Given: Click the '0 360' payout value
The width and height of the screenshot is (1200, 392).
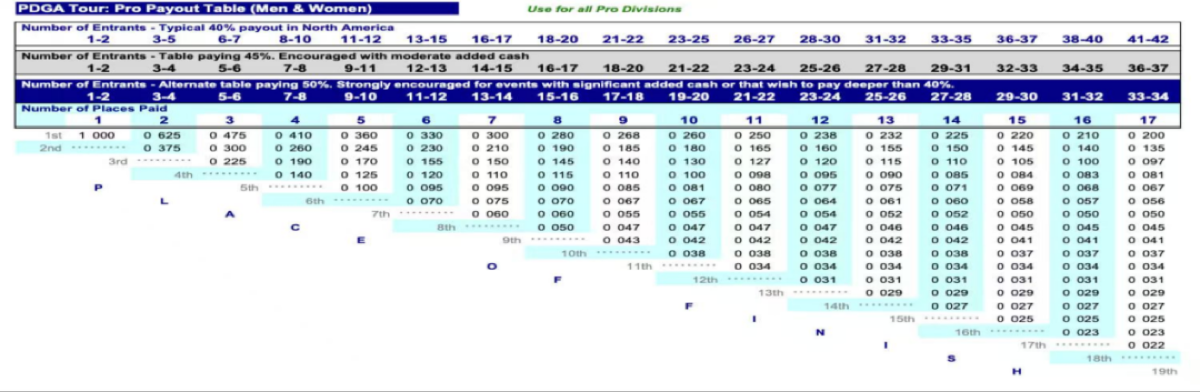Looking at the screenshot, I should pos(360,134).
